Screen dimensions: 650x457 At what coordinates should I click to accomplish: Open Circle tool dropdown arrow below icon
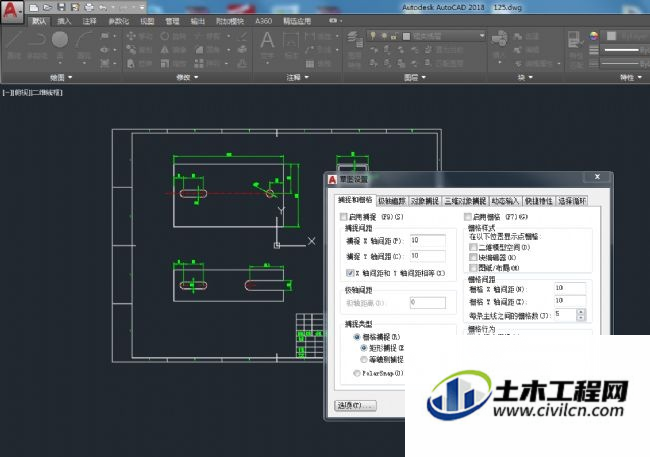coord(60,63)
